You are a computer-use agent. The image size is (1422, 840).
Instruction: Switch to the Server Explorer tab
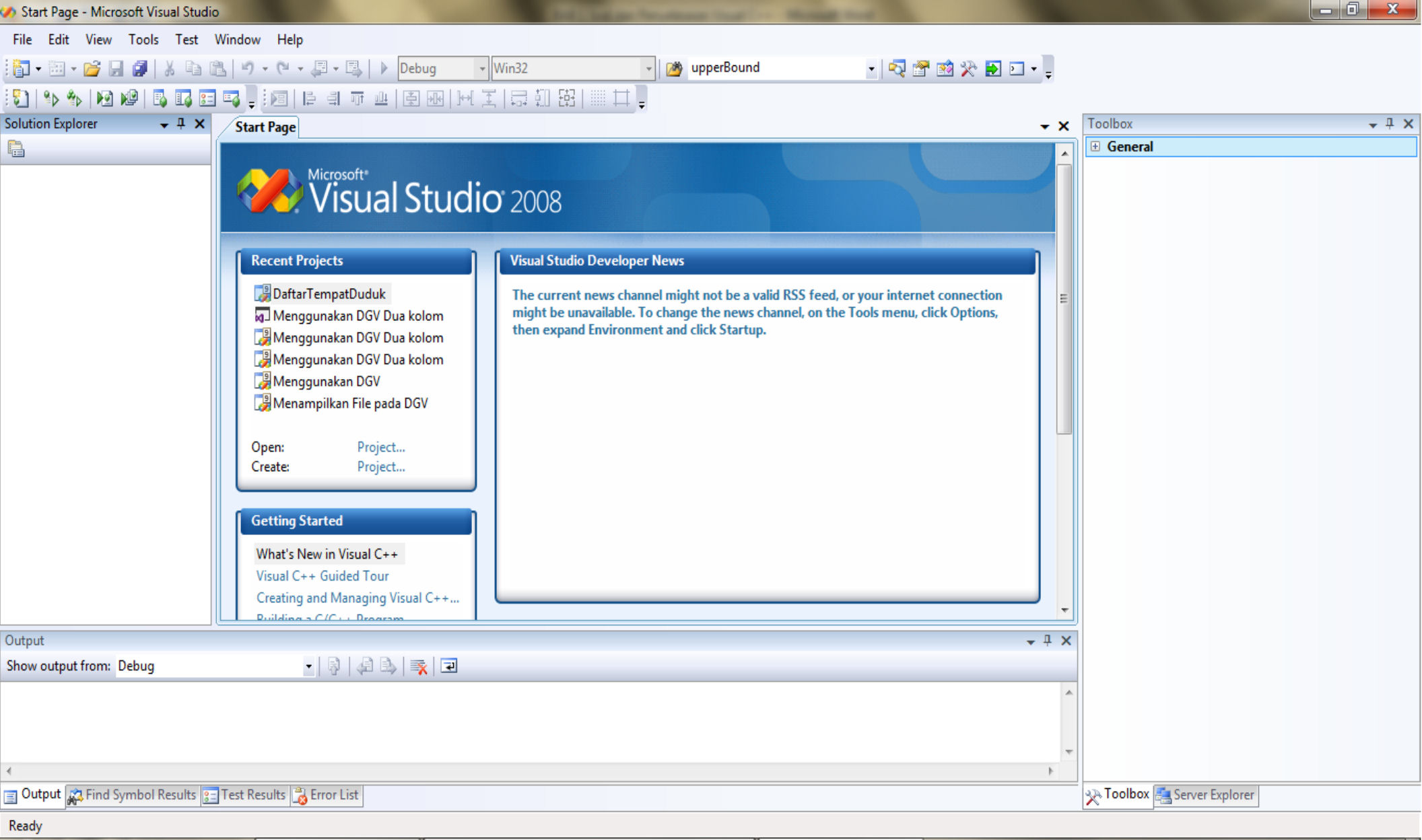point(1206,795)
